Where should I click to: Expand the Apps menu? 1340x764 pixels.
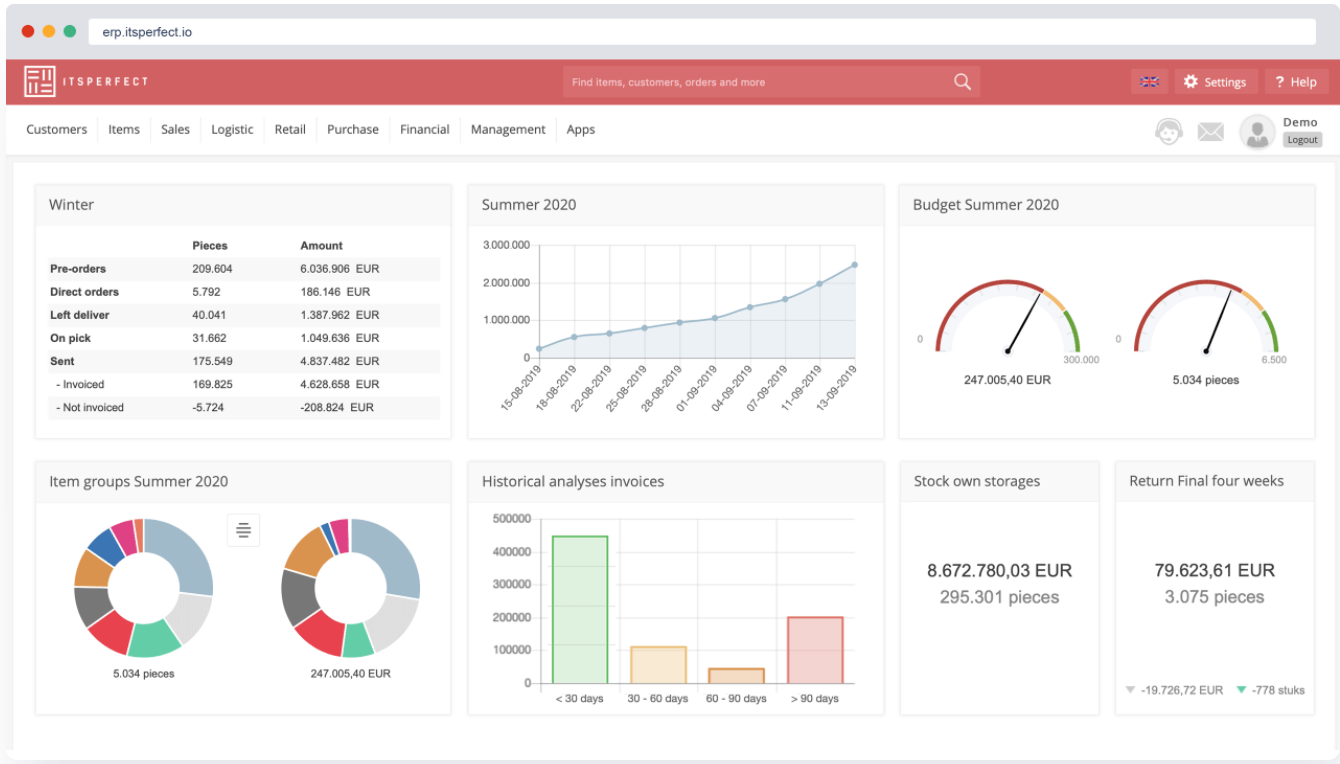(x=581, y=129)
